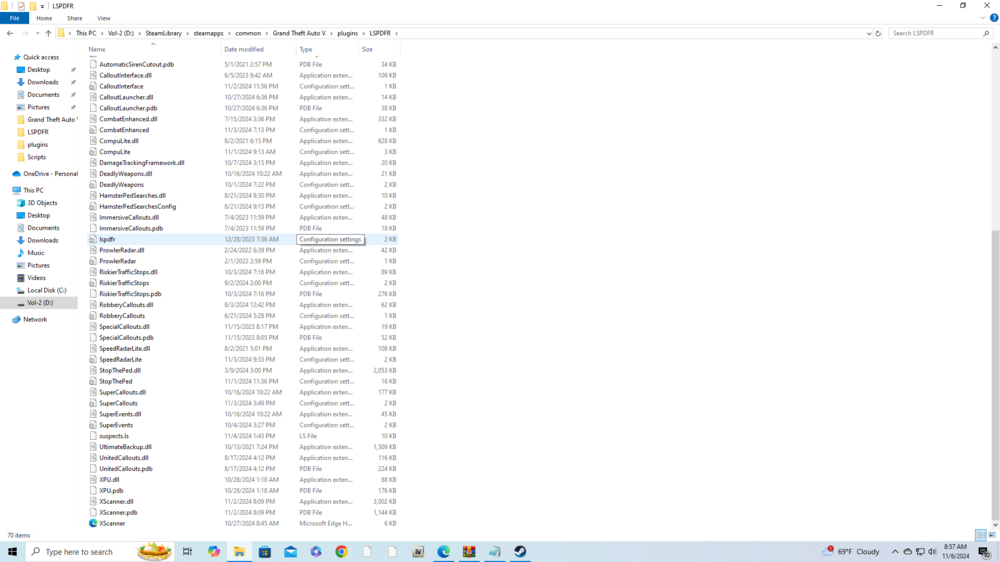Open 3D Objects under This PC
The height and width of the screenshot is (562, 1000).
(x=42, y=203)
